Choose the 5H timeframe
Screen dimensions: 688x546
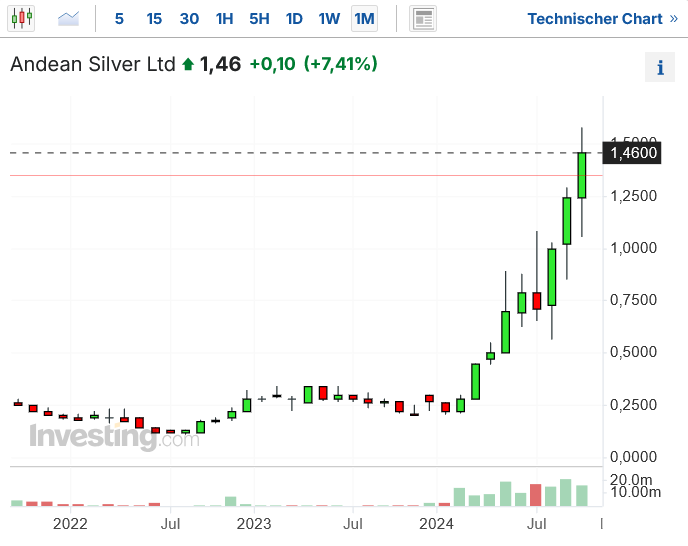(x=259, y=18)
